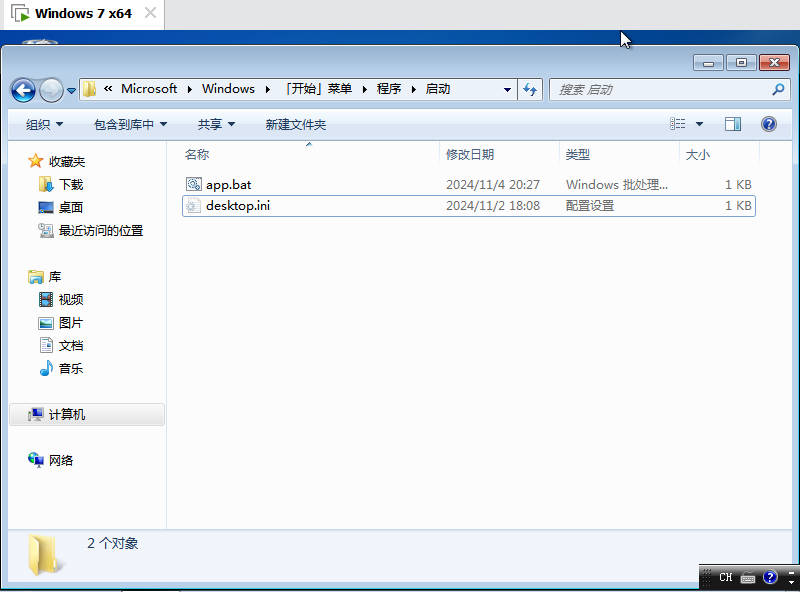
Task: Click the refresh button beside address bar
Action: tap(530, 90)
